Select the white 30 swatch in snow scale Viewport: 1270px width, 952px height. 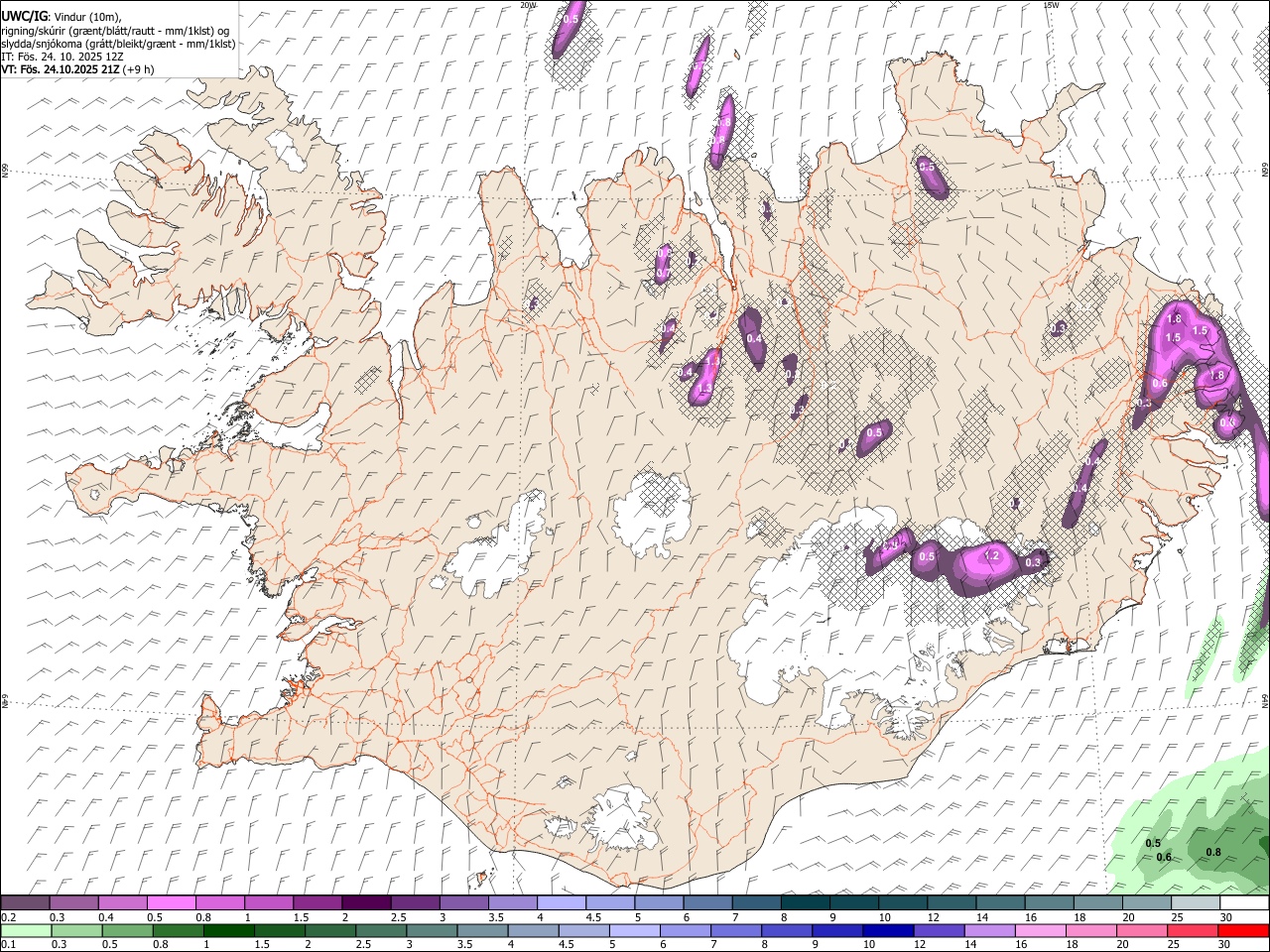1245,903
